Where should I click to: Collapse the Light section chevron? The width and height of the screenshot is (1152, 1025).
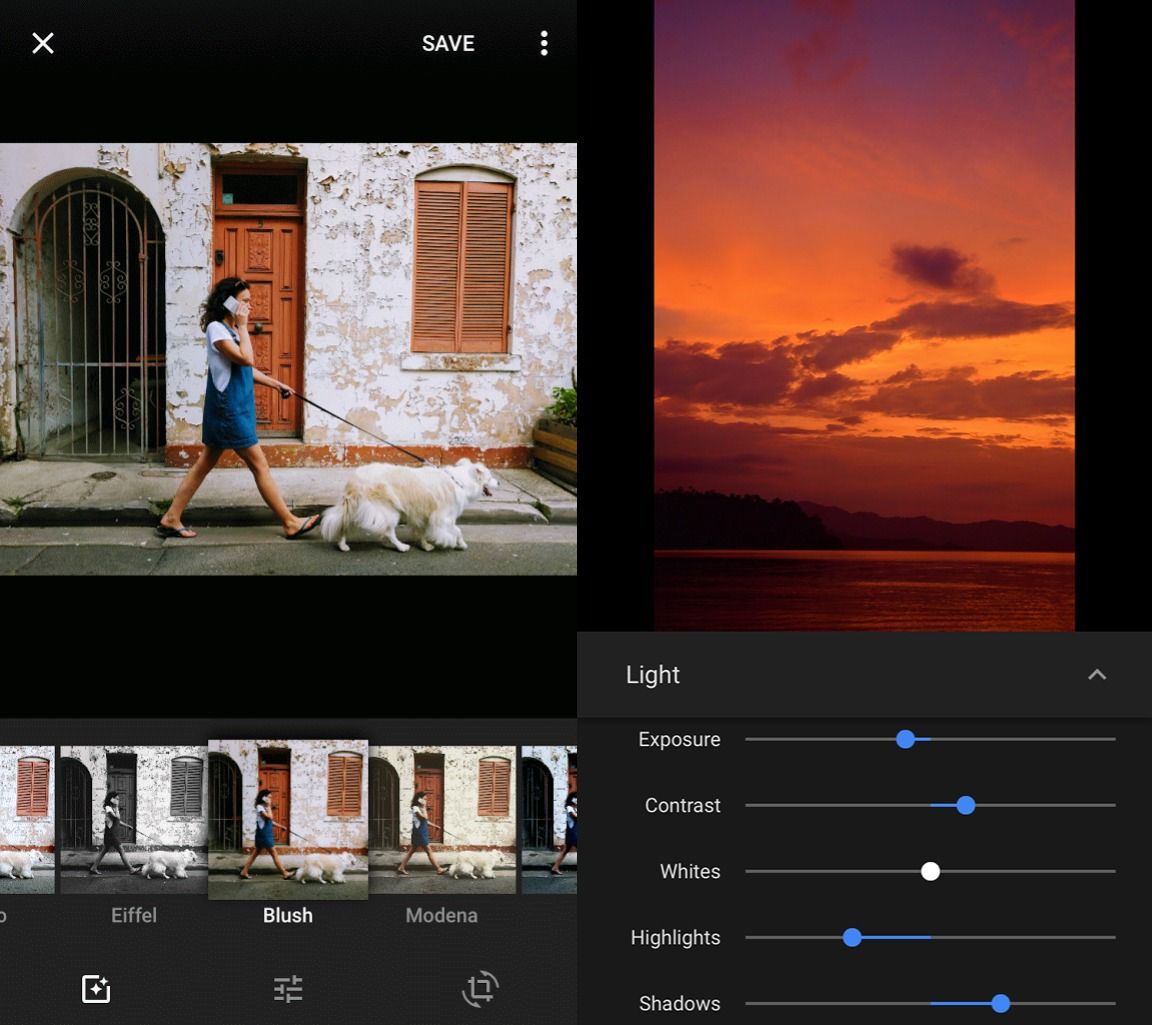point(1097,675)
